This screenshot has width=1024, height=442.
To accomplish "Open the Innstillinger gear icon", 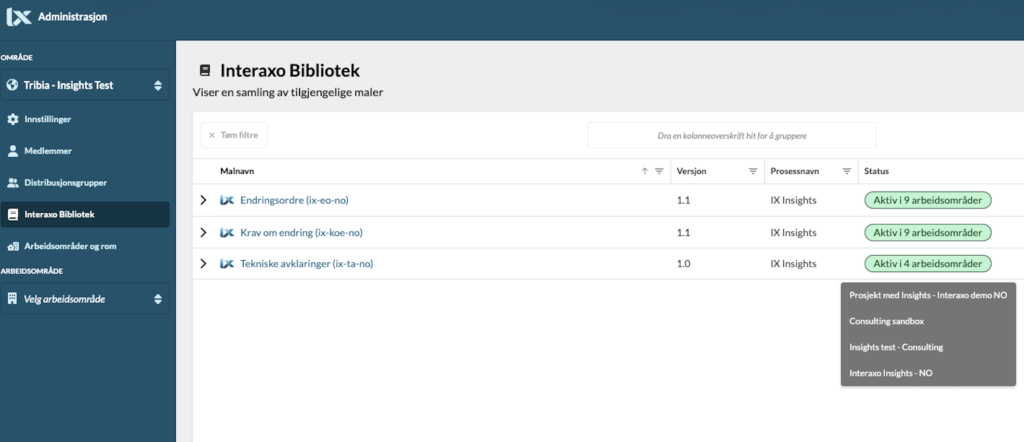I will [x=12, y=119].
